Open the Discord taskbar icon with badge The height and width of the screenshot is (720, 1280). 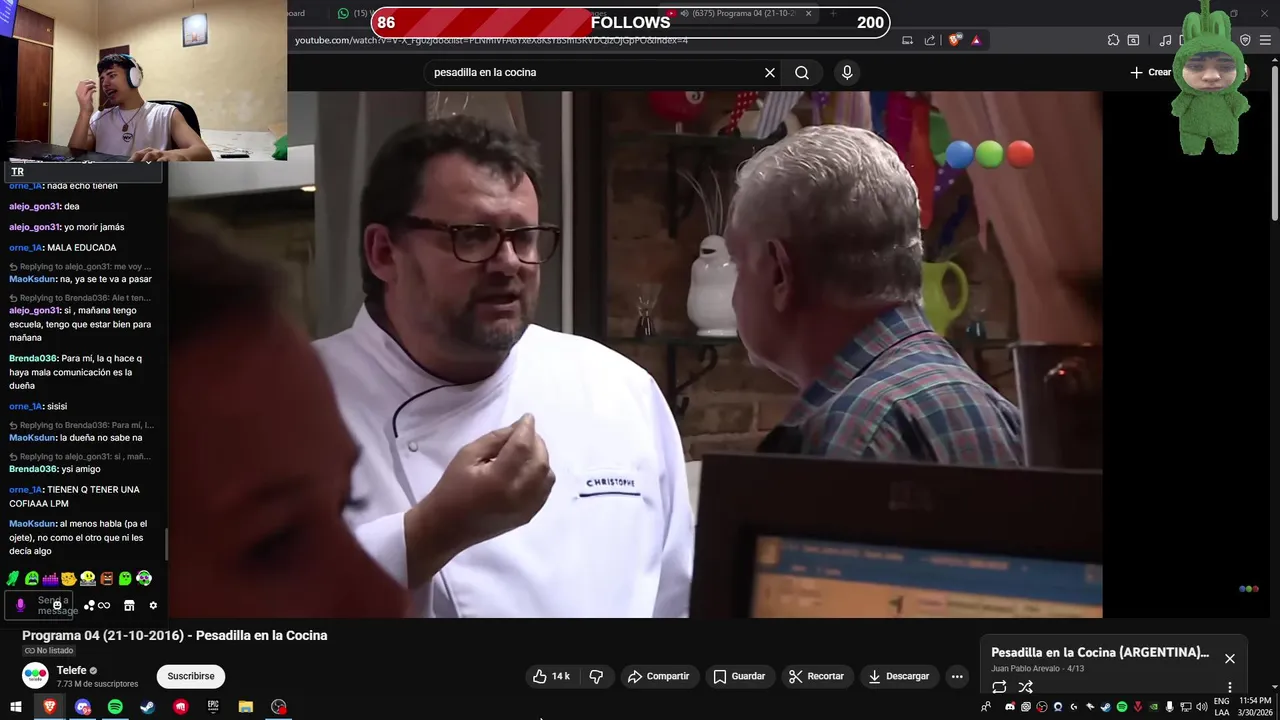pos(82,707)
